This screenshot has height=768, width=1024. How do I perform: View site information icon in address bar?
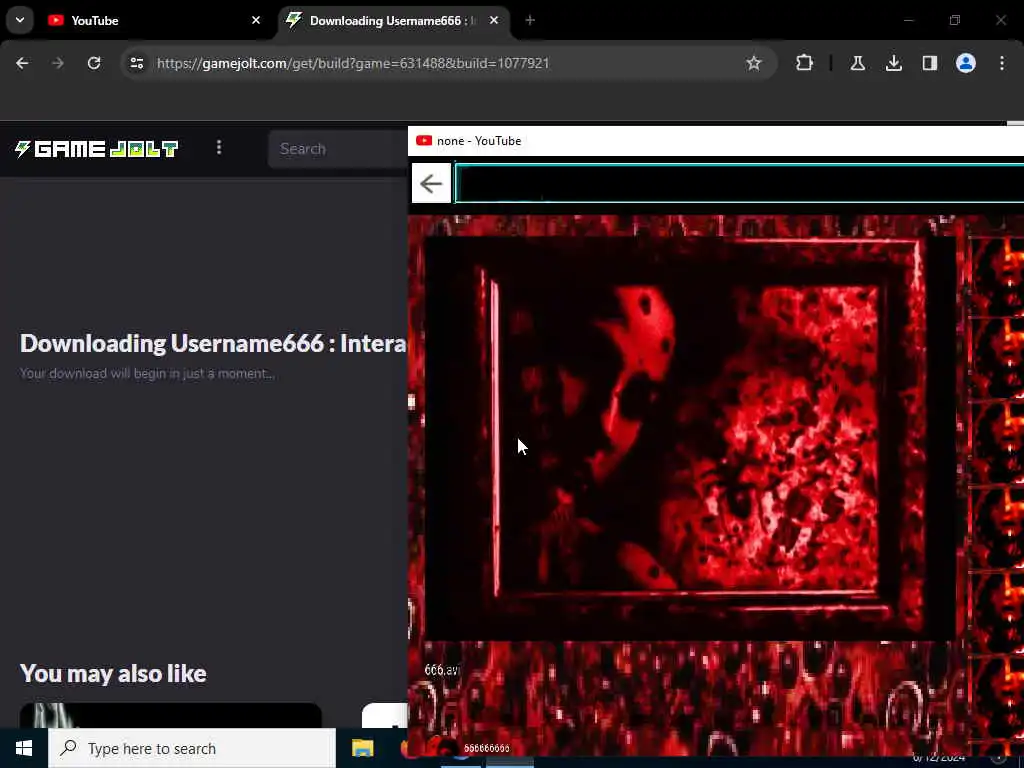tap(136, 63)
